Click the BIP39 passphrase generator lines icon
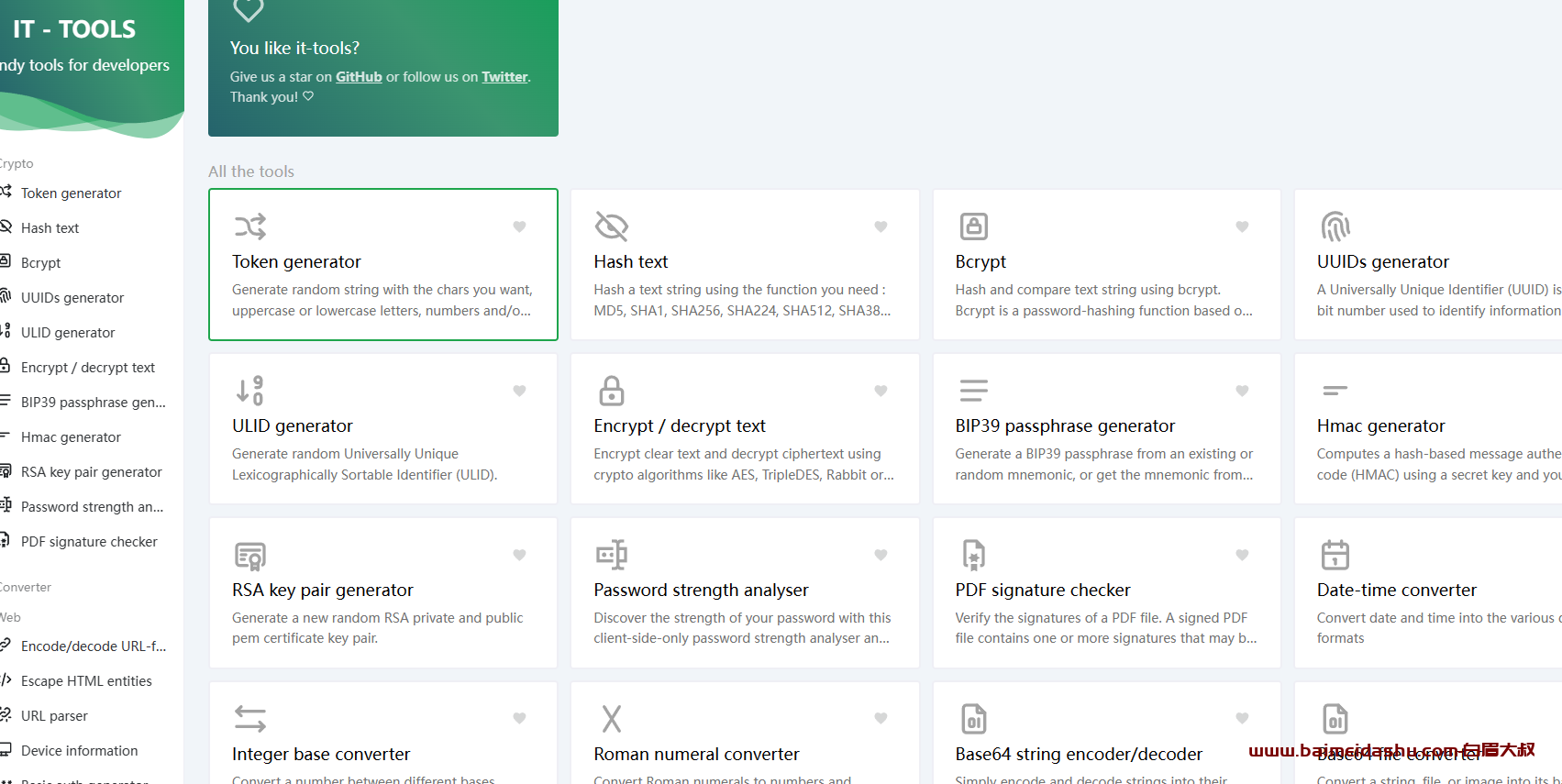 973,390
